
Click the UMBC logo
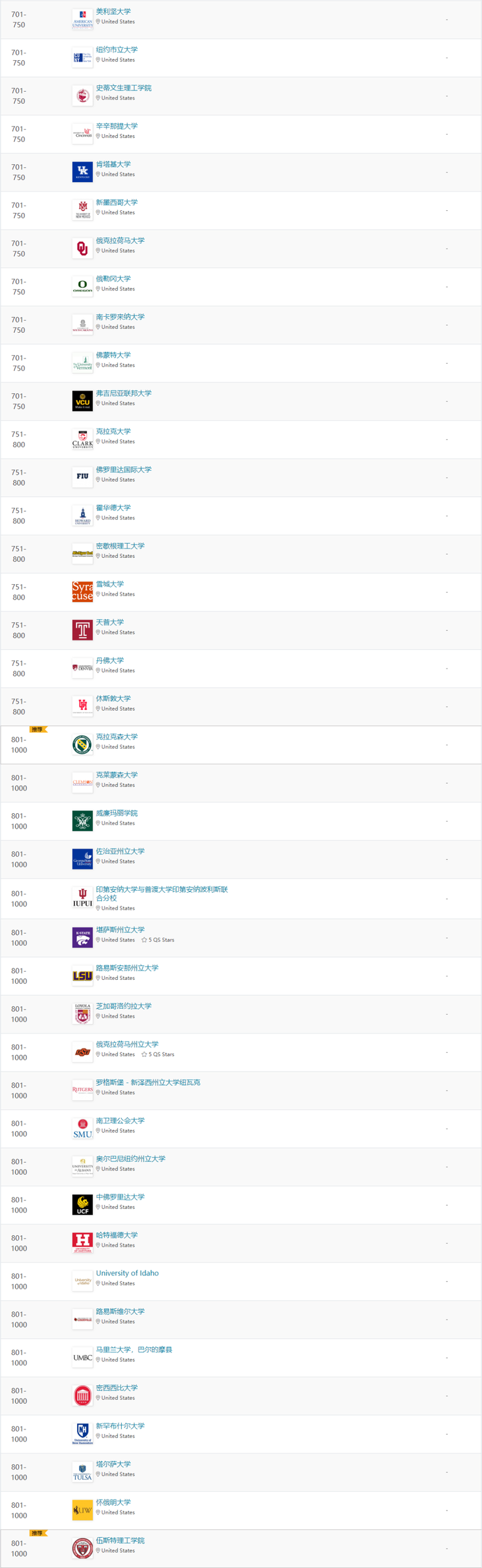[x=82, y=1358]
